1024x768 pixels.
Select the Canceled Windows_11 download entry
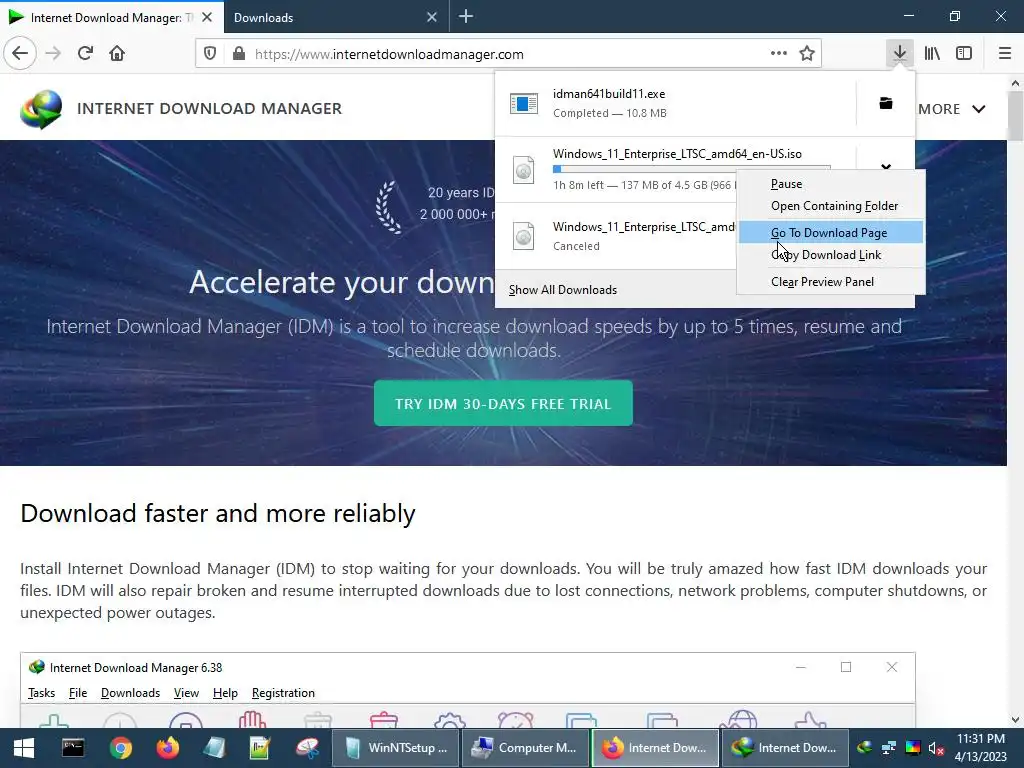615,236
